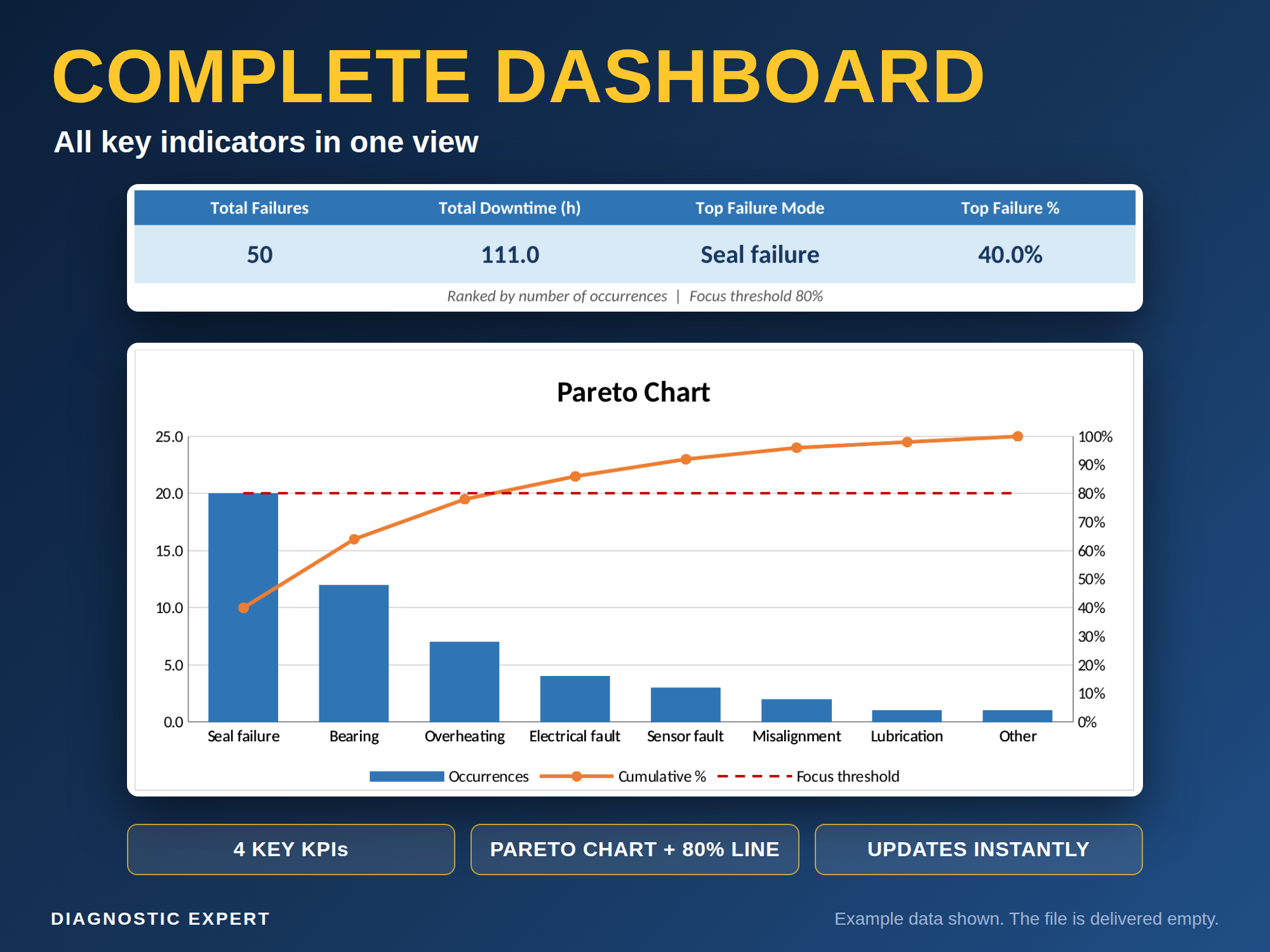Select the Seal failure KPI value
Viewport: 1270px width, 952px height.
coord(760,255)
